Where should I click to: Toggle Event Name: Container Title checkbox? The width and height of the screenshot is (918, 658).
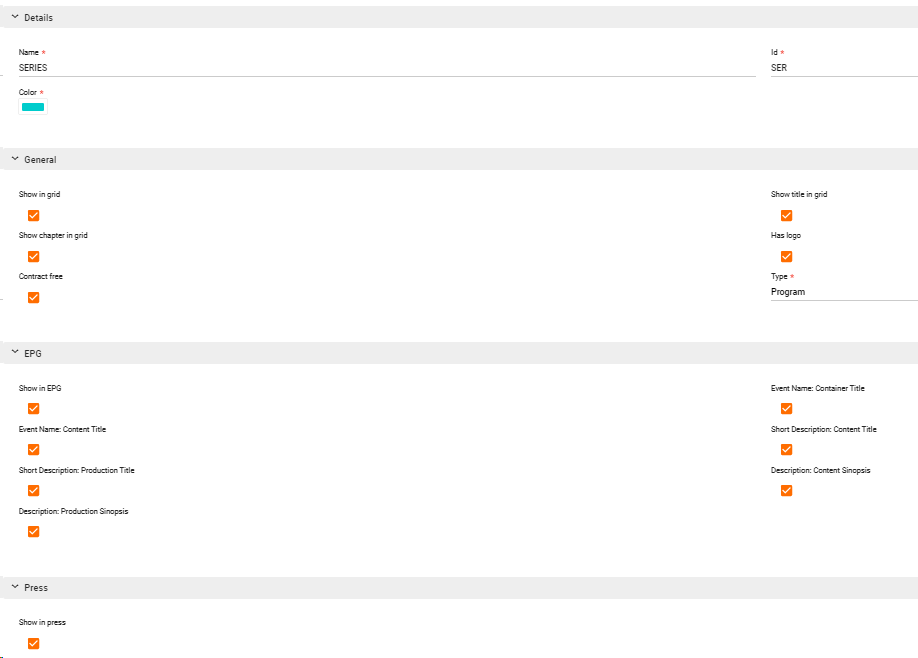[x=786, y=408]
